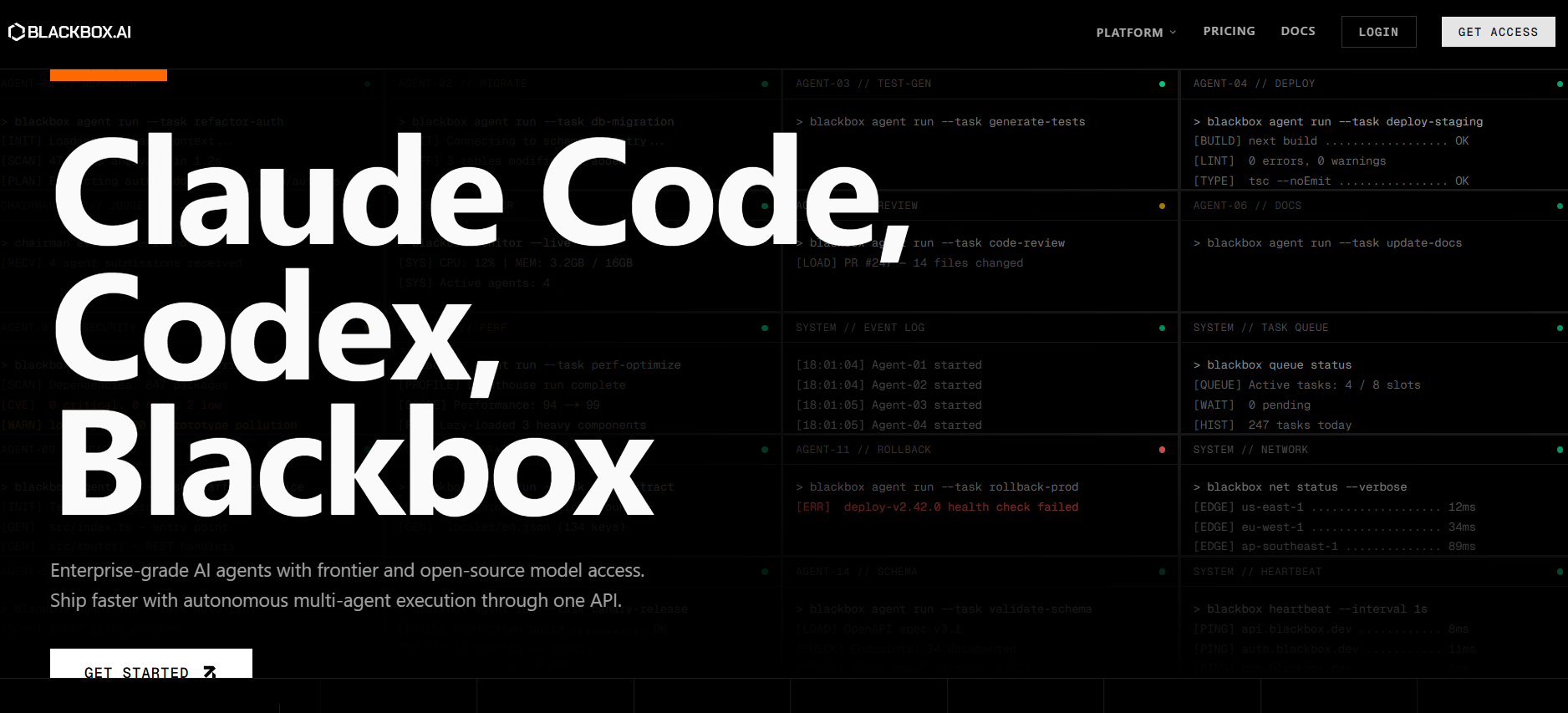The image size is (1568, 713).
Task: Click the 'Enterprise-grade AI agents' subtitle line
Action: (347, 570)
